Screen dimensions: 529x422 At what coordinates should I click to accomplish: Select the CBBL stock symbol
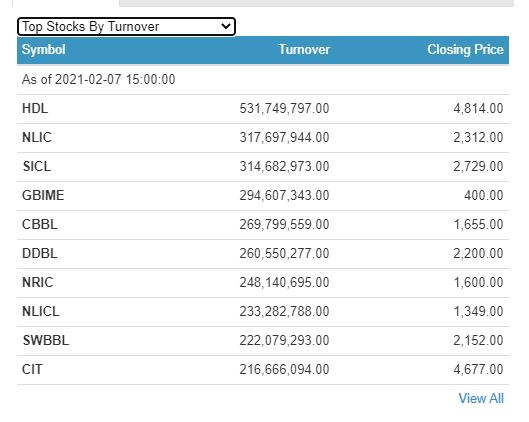(39, 225)
